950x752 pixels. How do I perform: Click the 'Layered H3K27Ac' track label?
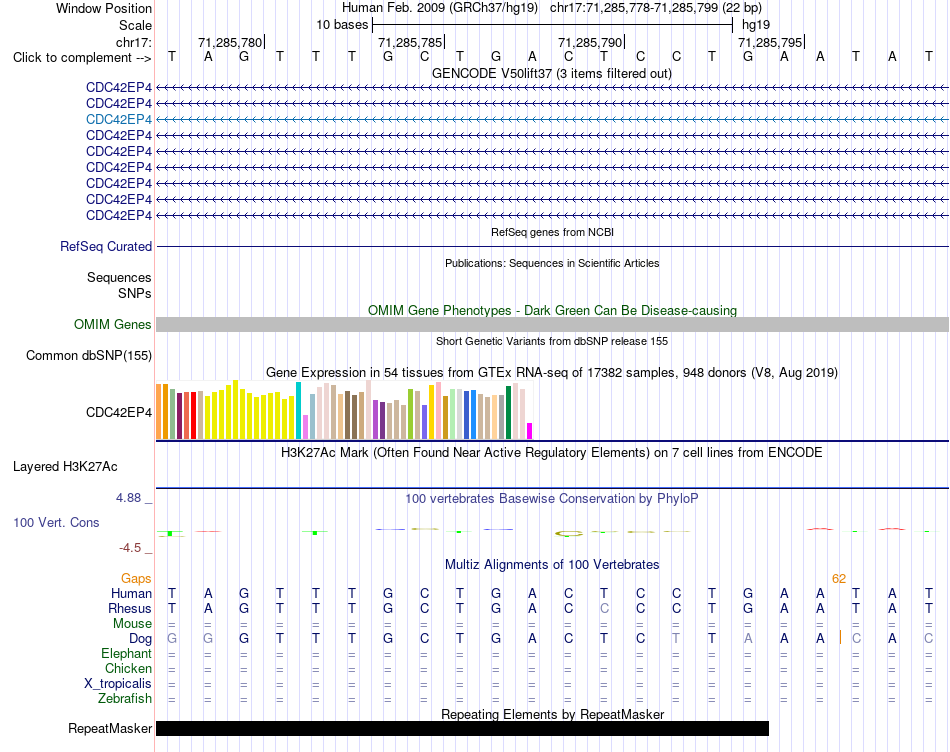(x=65, y=467)
